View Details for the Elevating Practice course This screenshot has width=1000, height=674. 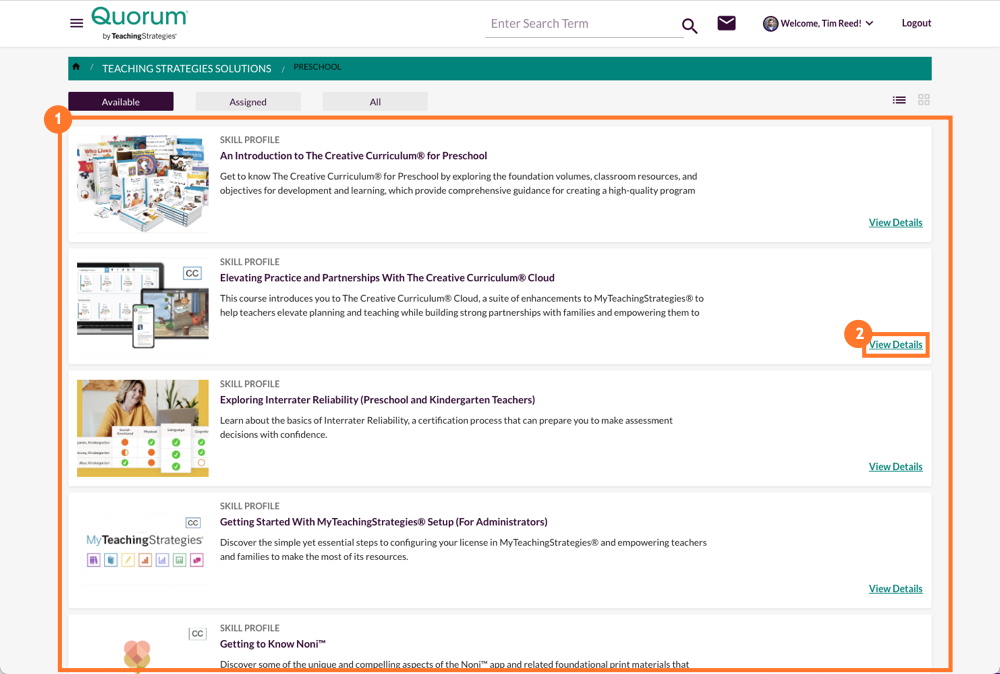pos(895,344)
